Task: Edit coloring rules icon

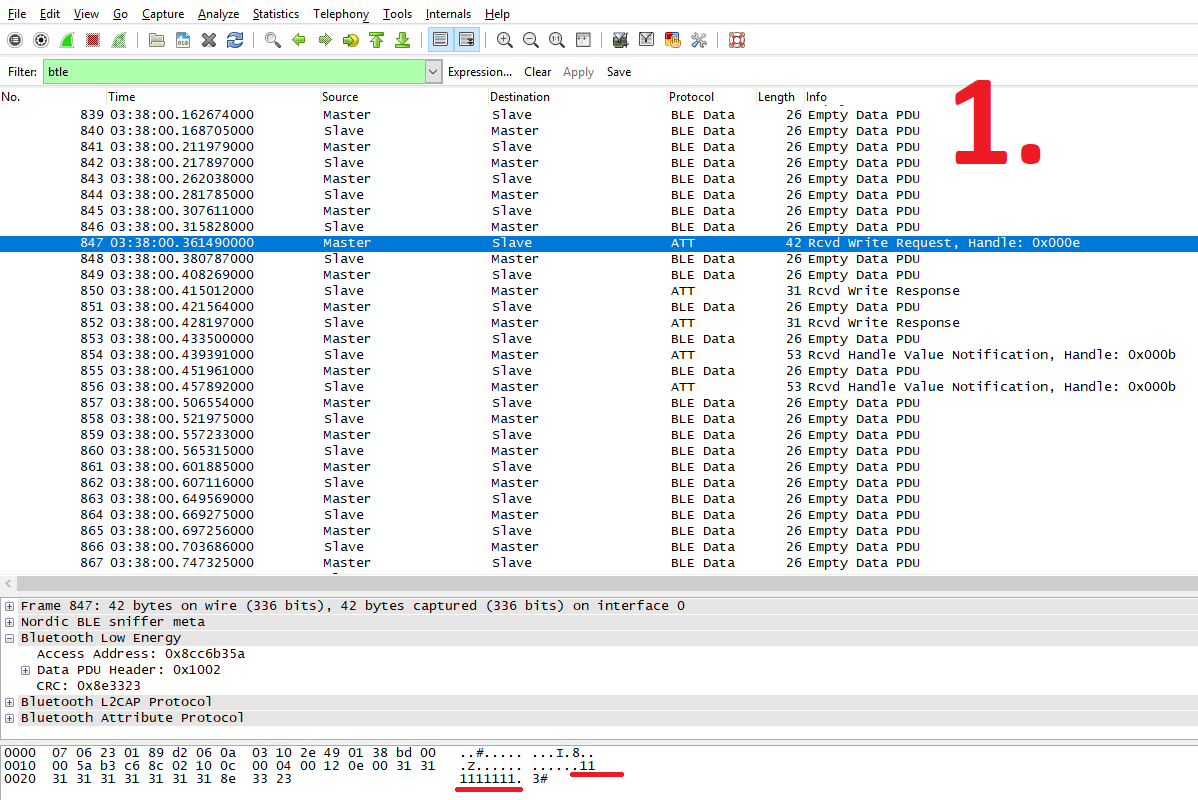Action: click(672, 40)
